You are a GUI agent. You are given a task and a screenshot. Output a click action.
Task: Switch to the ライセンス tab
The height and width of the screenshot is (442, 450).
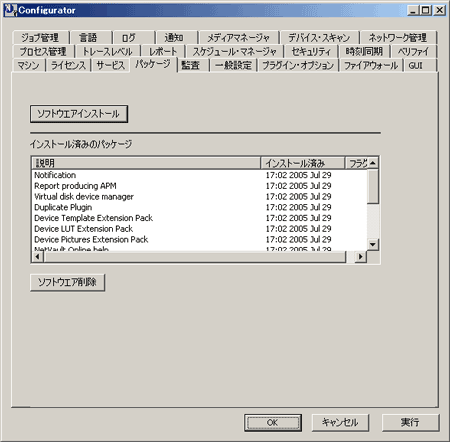69,65
